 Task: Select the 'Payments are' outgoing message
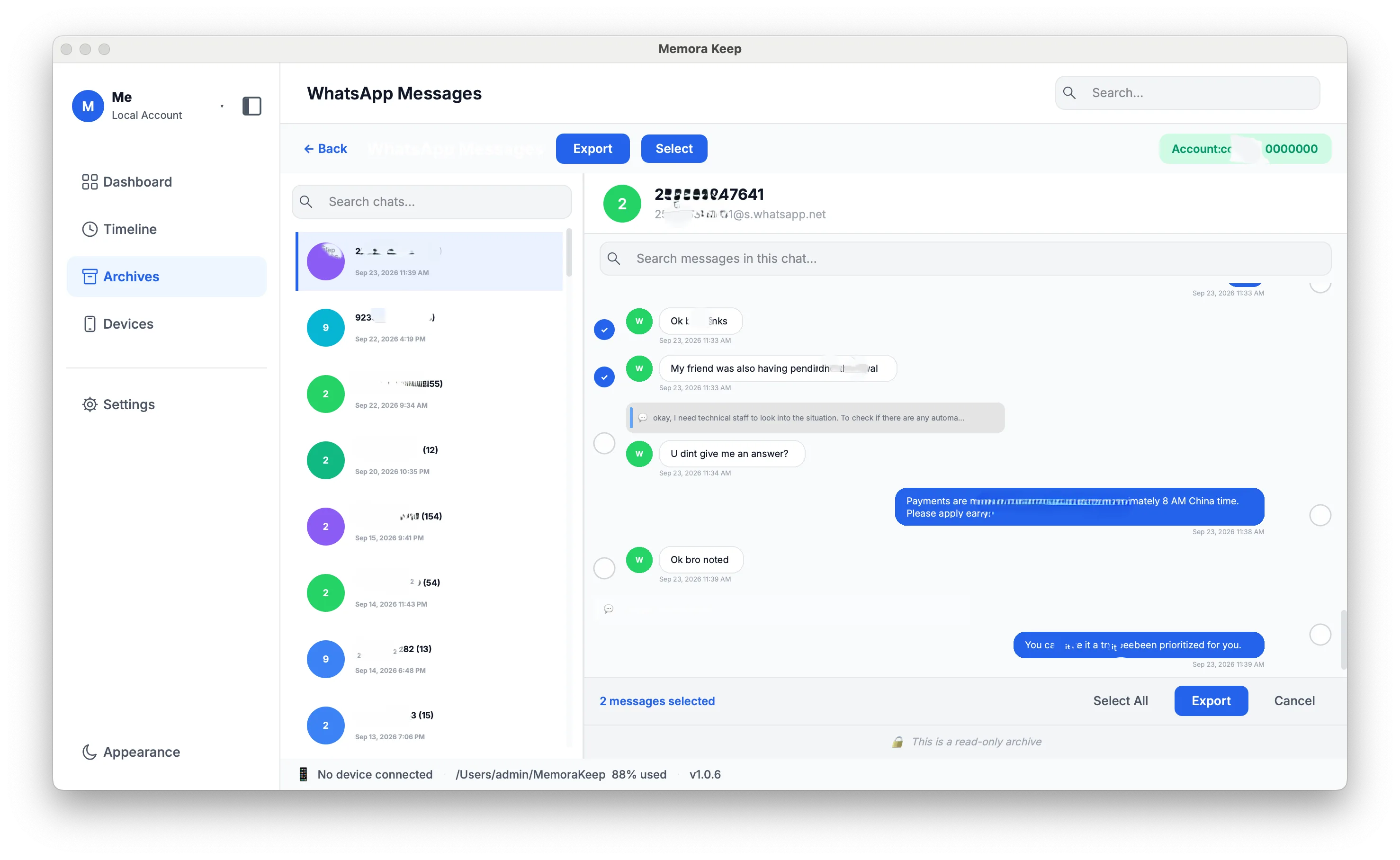(x=1320, y=515)
